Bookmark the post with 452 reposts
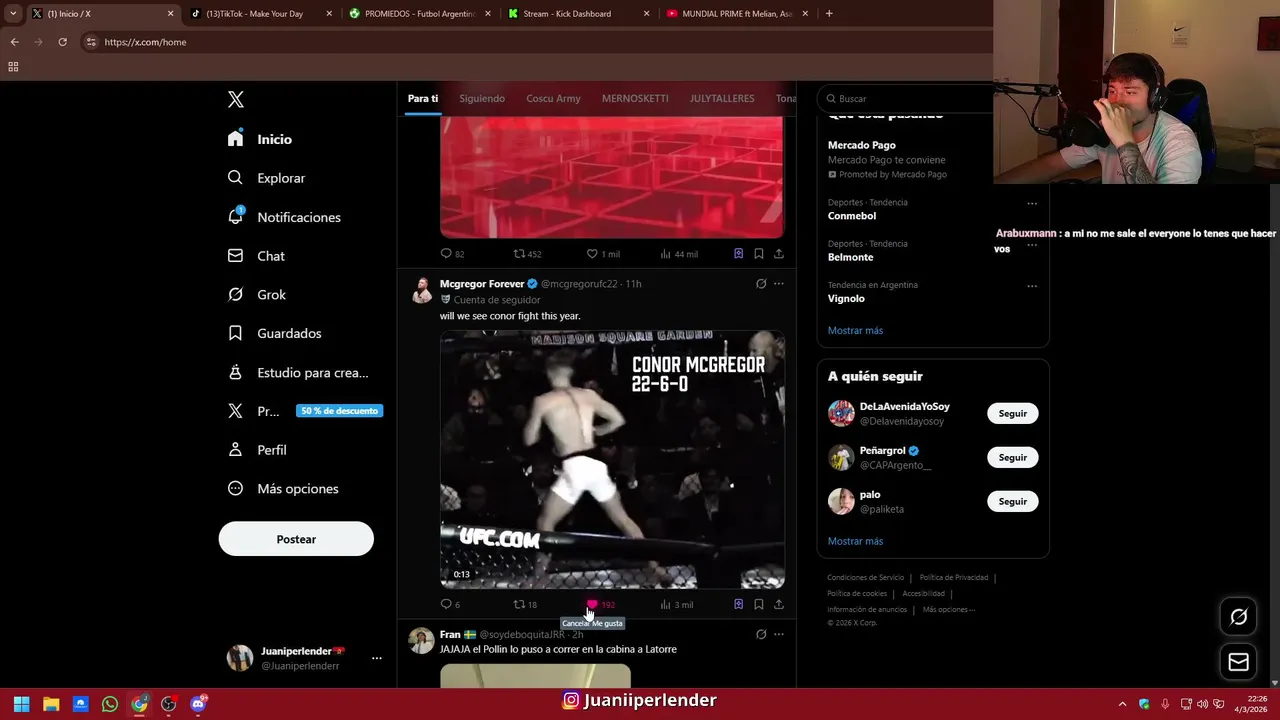The width and height of the screenshot is (1280, 720). (759, 254)
